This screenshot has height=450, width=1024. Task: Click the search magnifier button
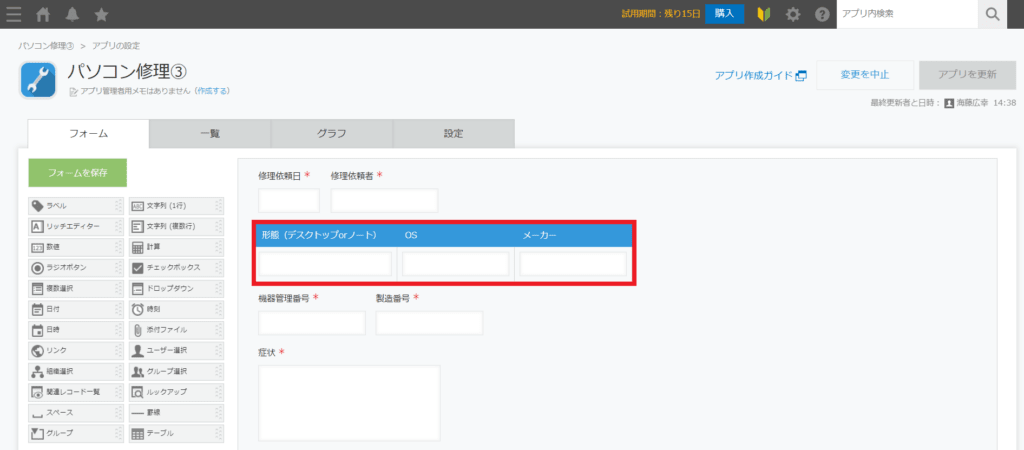point(993,14)
